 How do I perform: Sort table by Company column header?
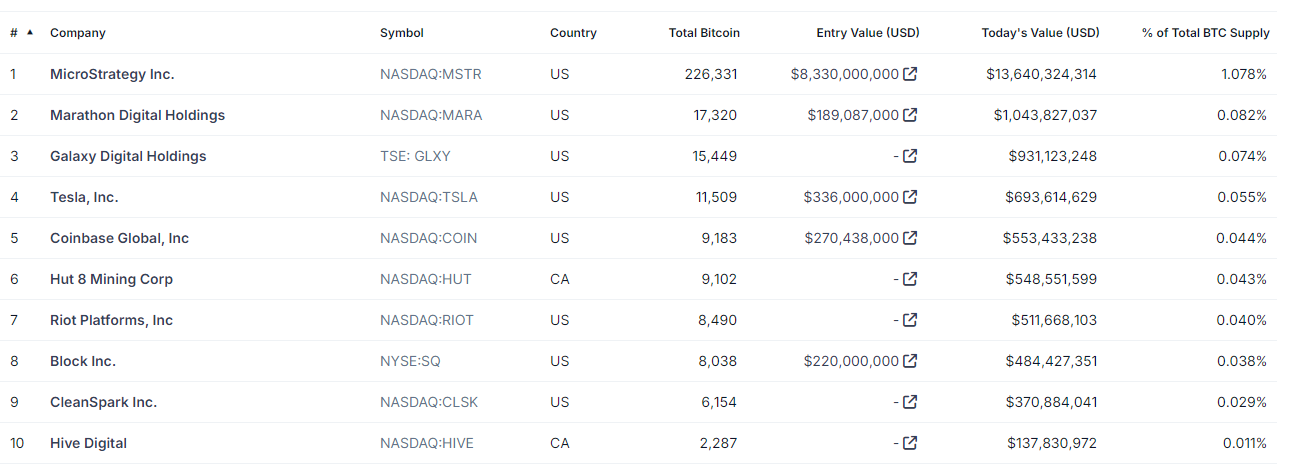tap(78, 33)
